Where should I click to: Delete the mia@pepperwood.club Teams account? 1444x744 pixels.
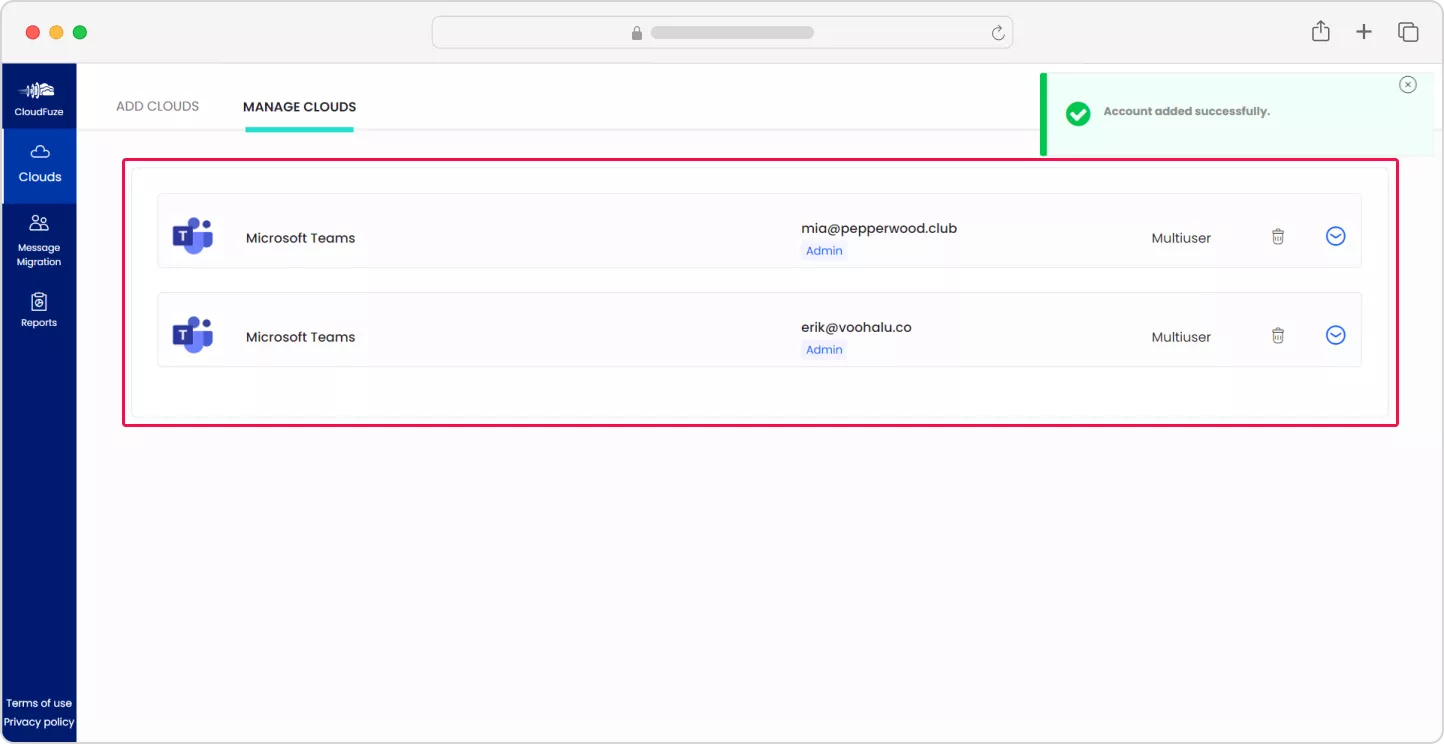(1278, 237)
